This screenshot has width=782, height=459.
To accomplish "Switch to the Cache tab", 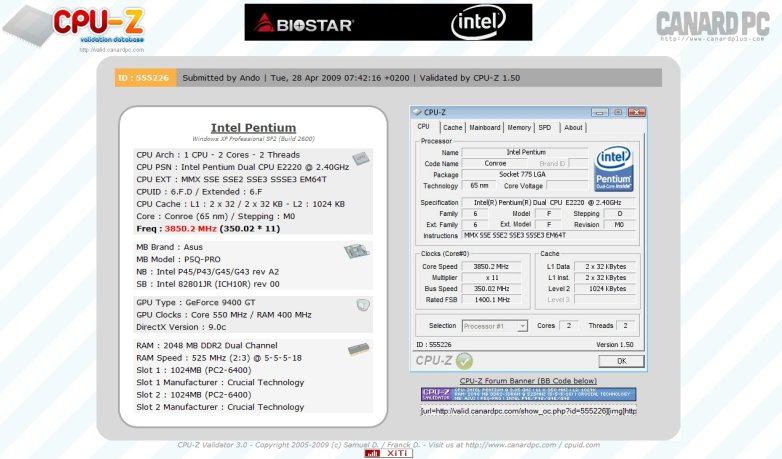I will 452,127.
